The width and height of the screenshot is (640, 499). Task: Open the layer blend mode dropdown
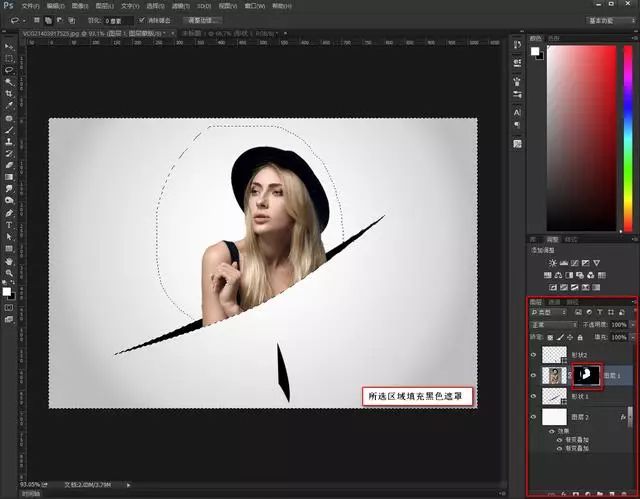pos(553,325)
